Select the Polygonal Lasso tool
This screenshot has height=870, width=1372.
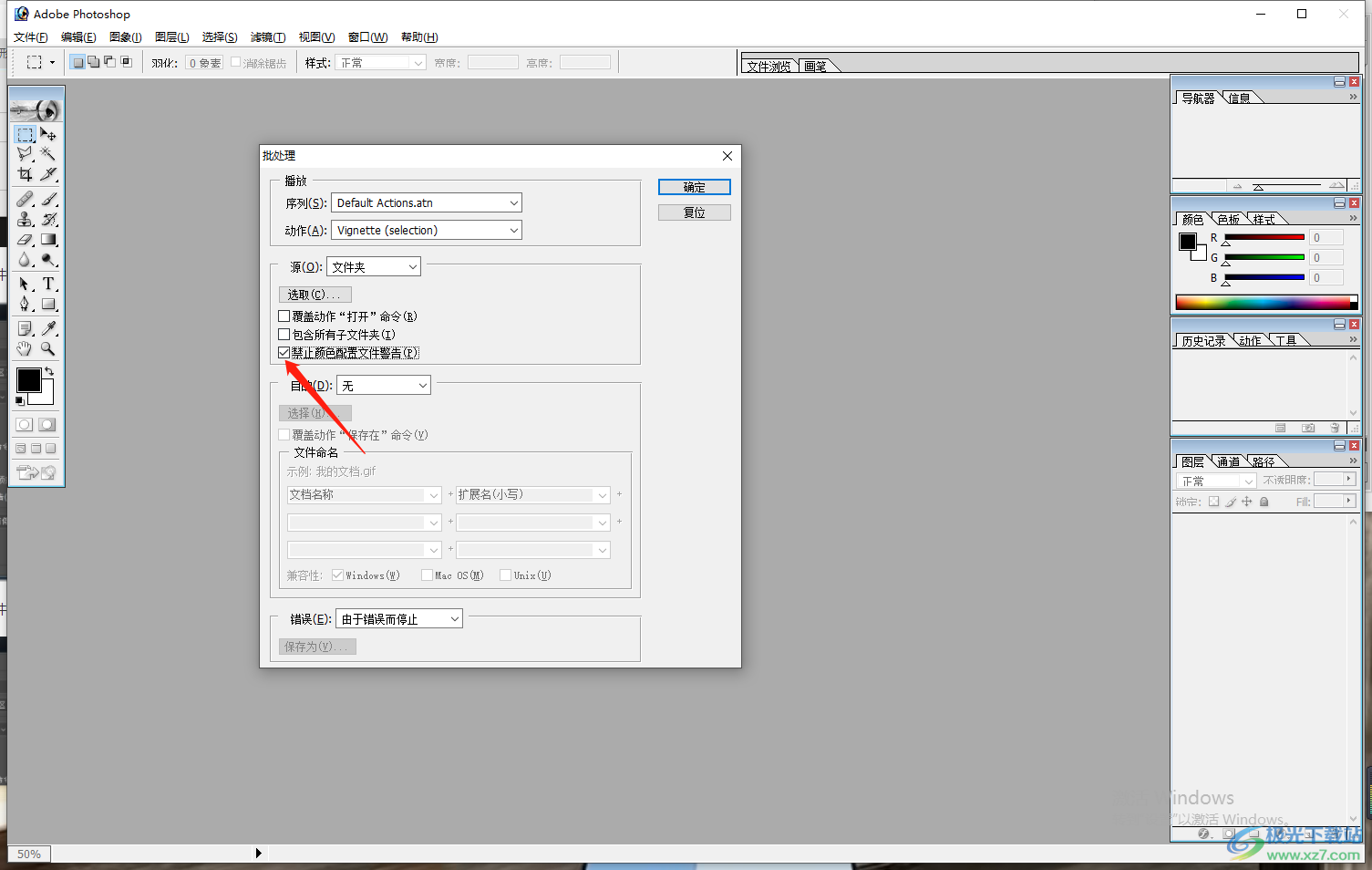click(x=26, y=154)
